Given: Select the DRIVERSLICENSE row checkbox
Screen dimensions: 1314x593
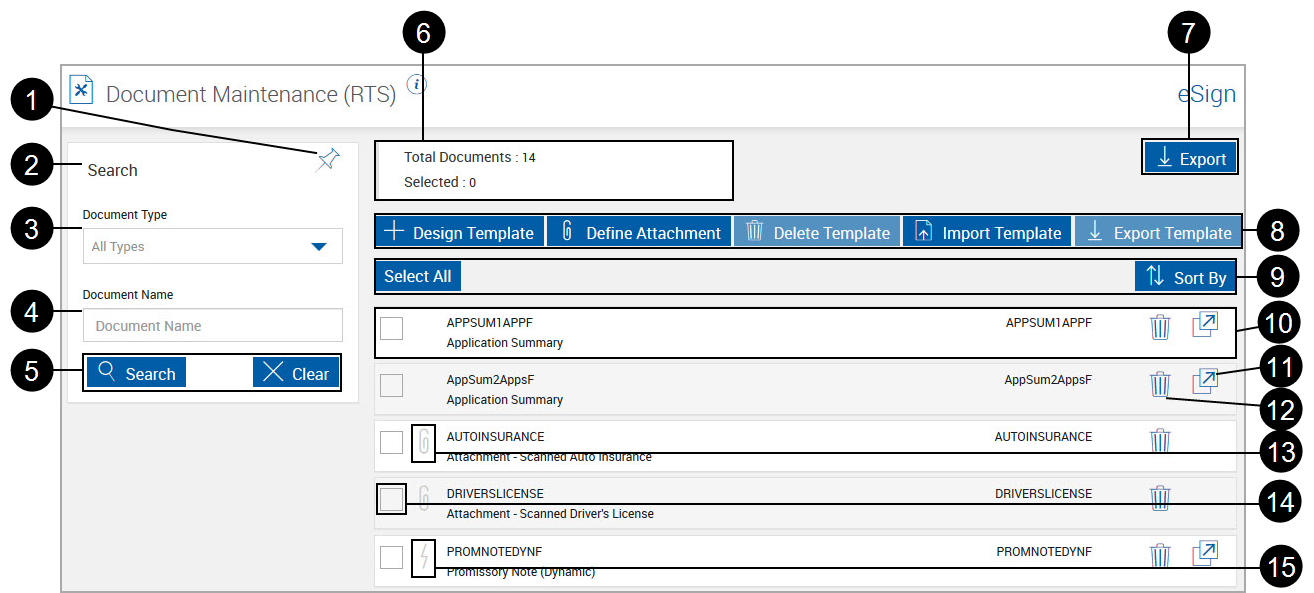Looking at the screenshot, I should [391, 499].
